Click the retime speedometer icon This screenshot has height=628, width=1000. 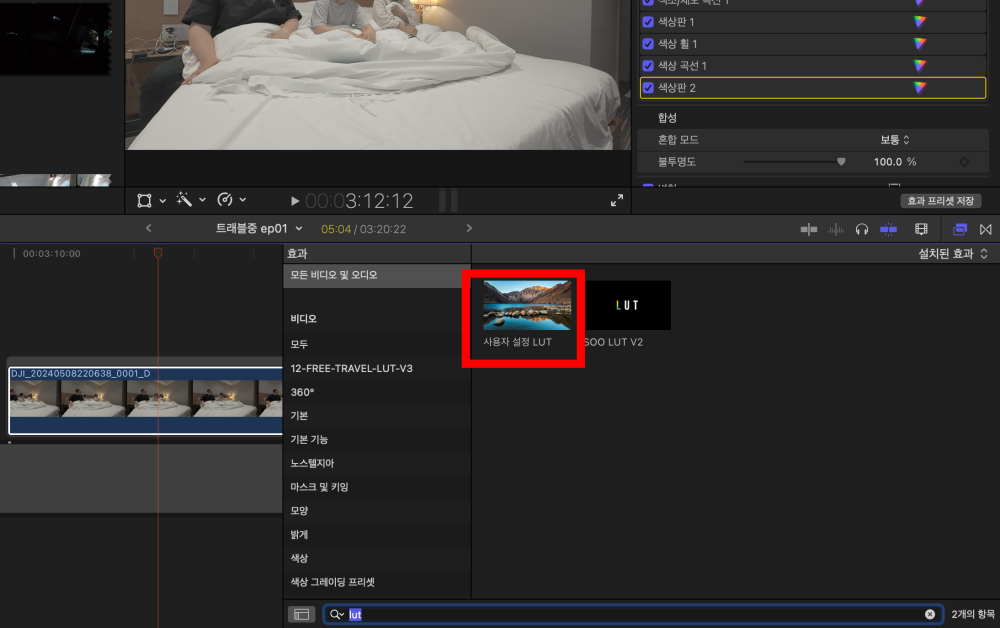click(x=225, y=200)
